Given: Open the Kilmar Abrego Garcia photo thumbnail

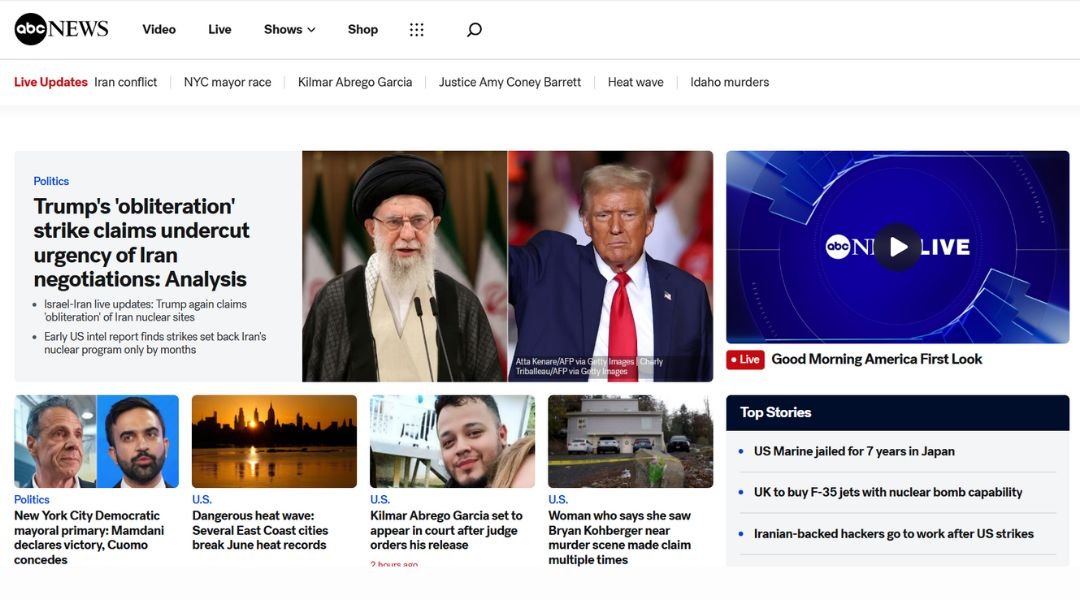Looking at the screenshot, I should coord(453,441).
